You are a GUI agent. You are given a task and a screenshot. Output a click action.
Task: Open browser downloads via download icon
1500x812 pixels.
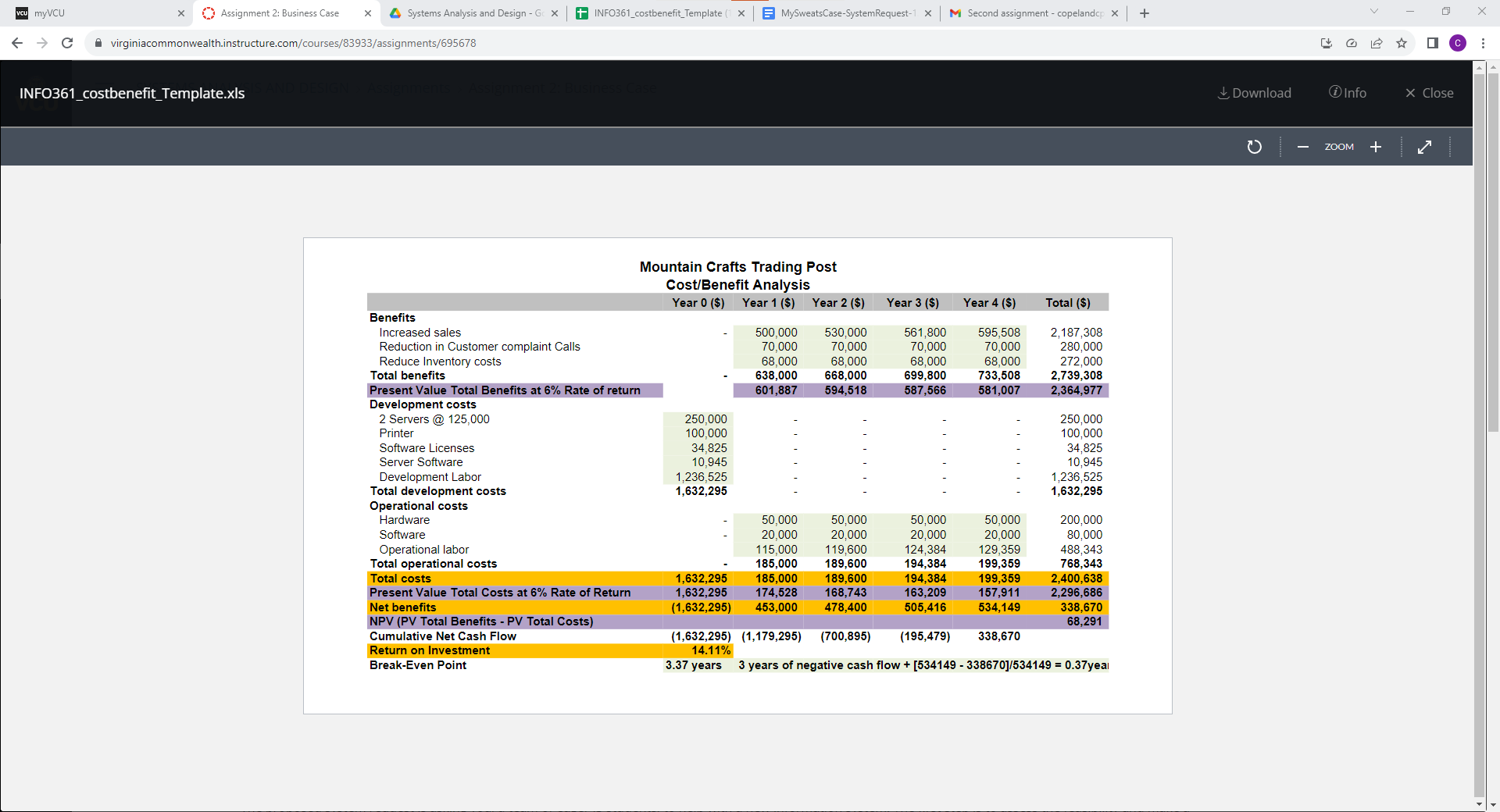point(1326,43)
